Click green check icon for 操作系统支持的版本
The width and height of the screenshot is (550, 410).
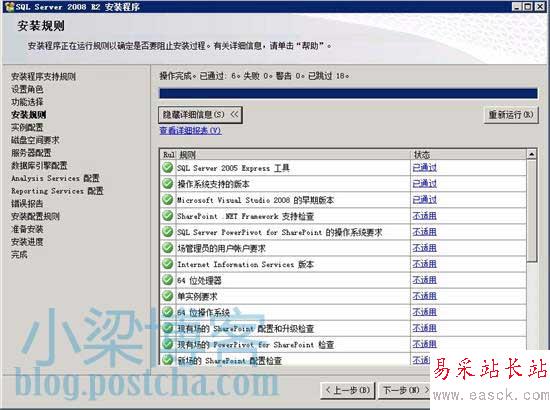168,183
